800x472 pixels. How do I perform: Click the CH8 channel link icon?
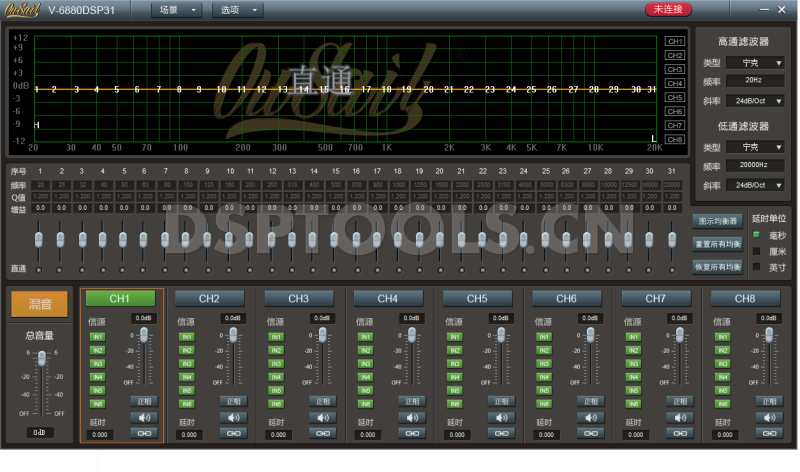[x=769, y=433]
